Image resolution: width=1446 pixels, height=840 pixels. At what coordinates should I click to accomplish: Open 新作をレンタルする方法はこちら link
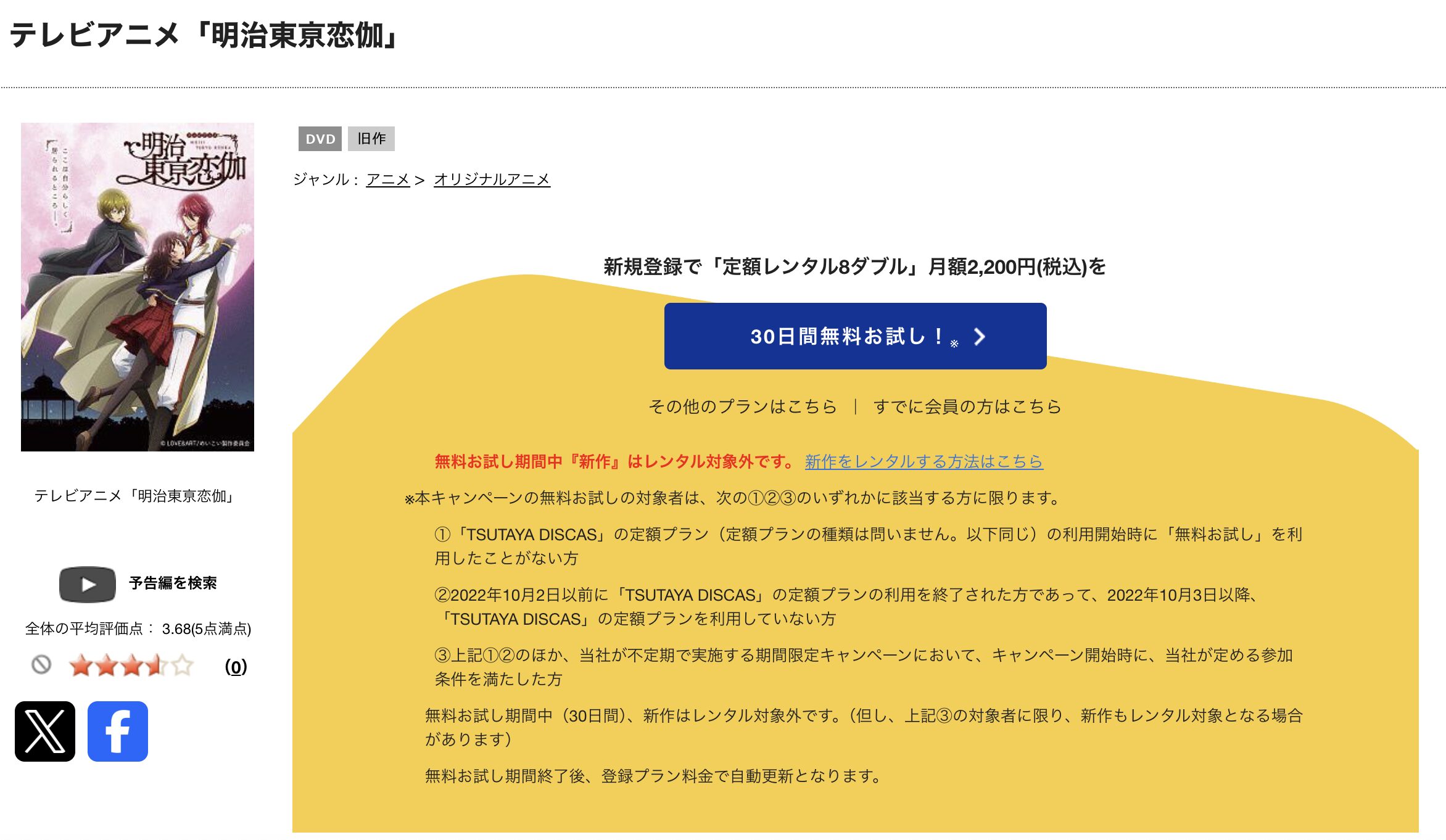coord(924,461)
